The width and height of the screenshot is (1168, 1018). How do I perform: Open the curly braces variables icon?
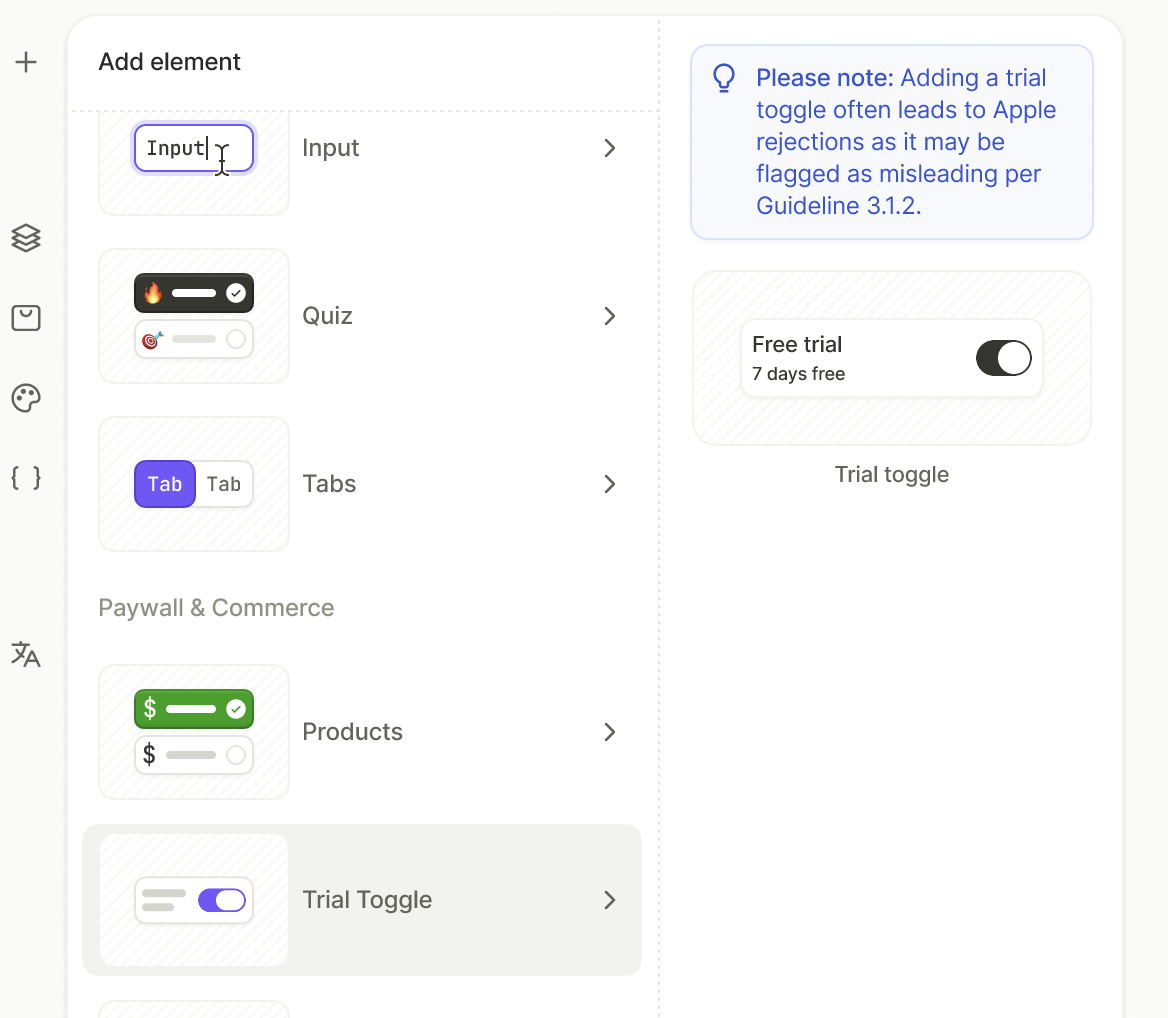pyautogui.click(x=26, y=477)
